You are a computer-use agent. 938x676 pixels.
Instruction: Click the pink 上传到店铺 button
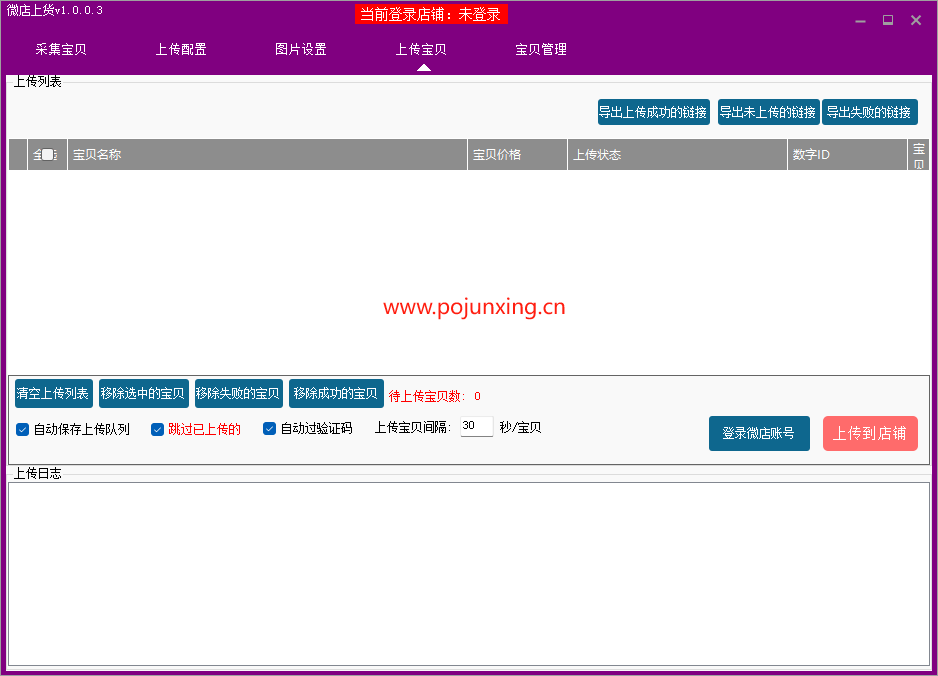coord(870,434)
